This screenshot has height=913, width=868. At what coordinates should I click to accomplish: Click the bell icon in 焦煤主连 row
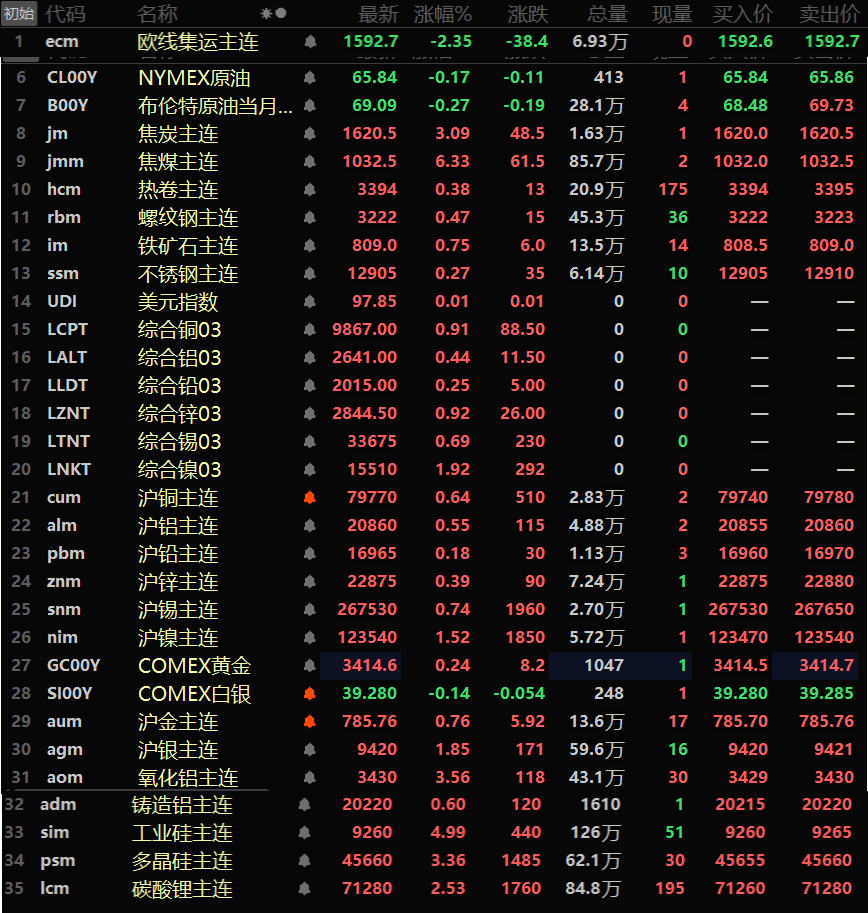310,162
